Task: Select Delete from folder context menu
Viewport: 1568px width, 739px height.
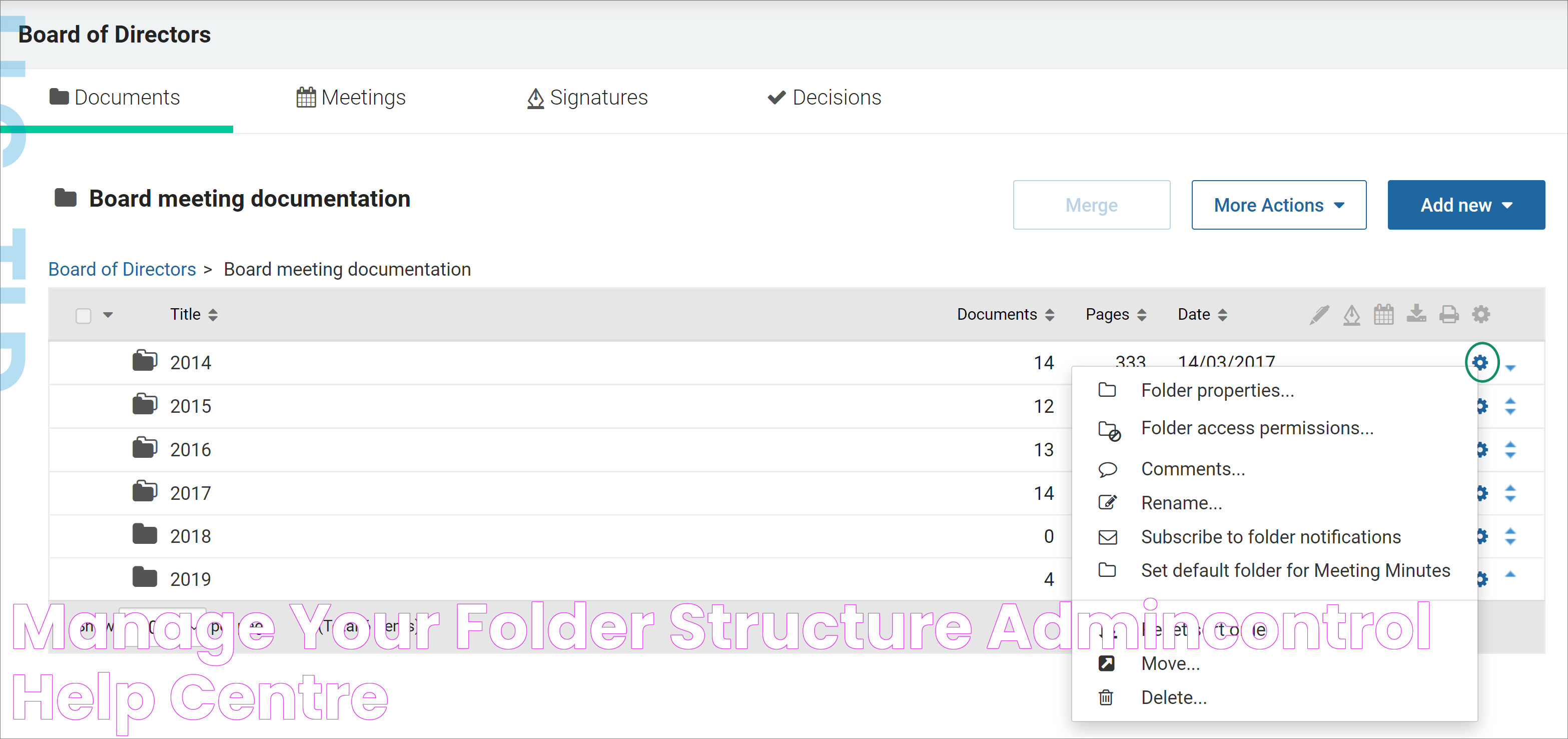Action: point(1177,698)
